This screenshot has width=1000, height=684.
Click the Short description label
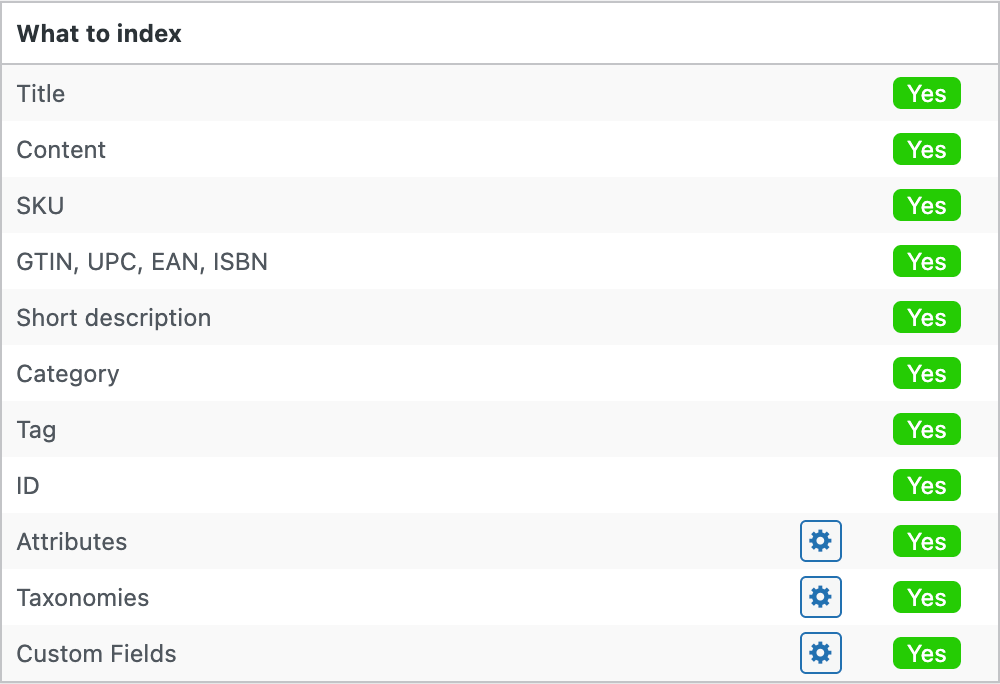point(114,318)
